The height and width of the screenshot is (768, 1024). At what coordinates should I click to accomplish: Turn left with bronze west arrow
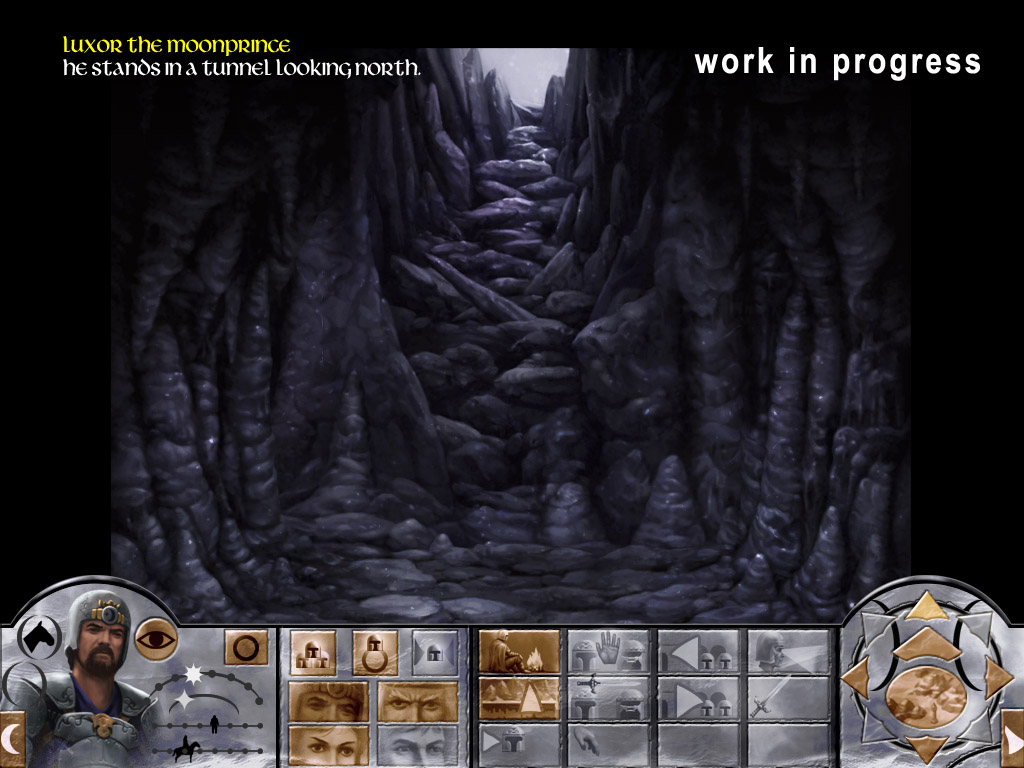click(856, 679)
